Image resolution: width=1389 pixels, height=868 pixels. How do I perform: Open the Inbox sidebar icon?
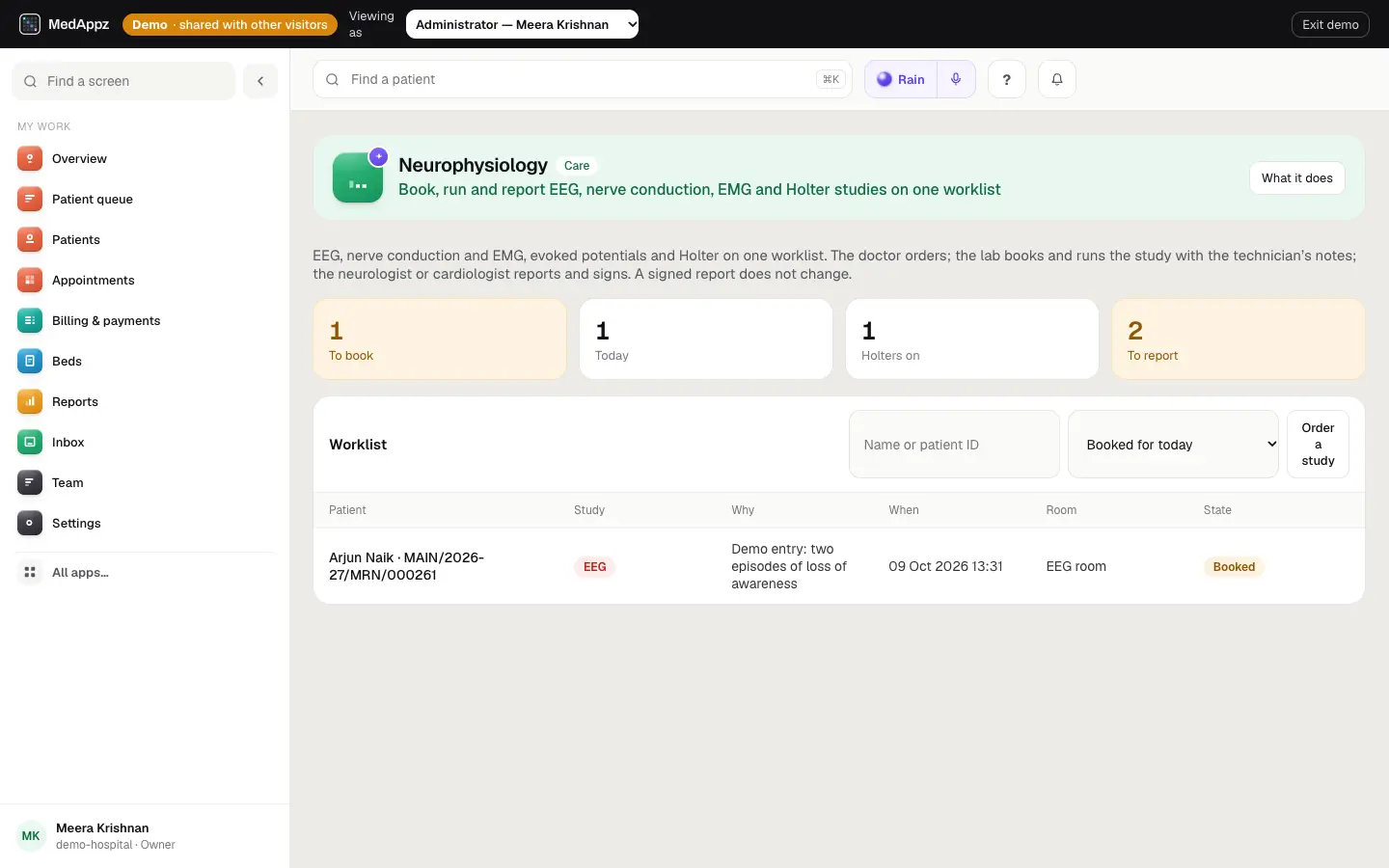pos(30,442)
